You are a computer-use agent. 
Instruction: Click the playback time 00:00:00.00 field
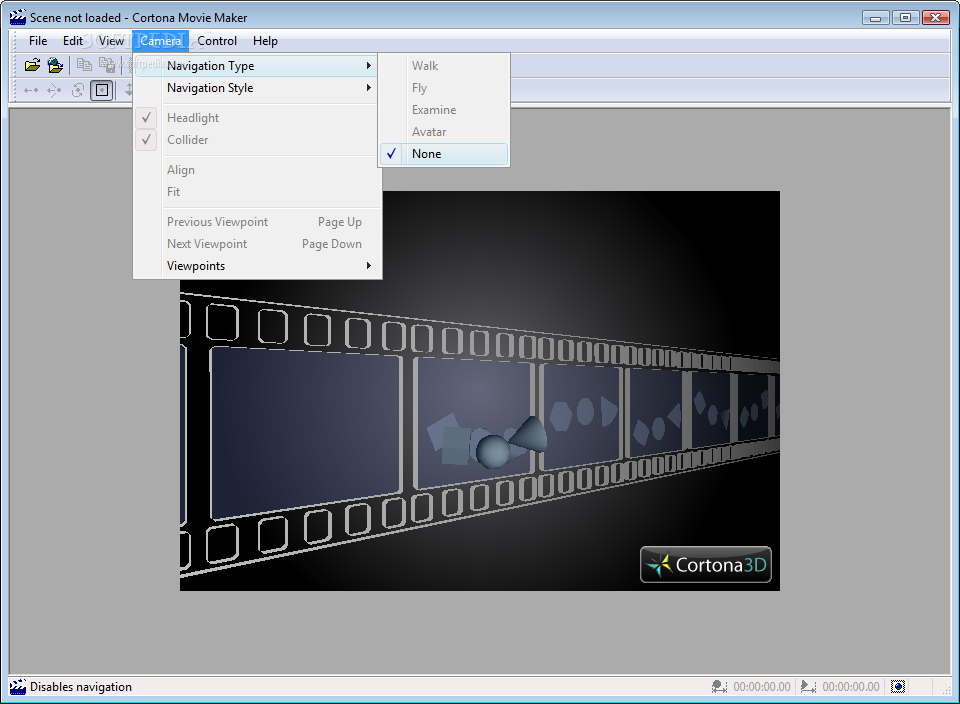(850, 687)
